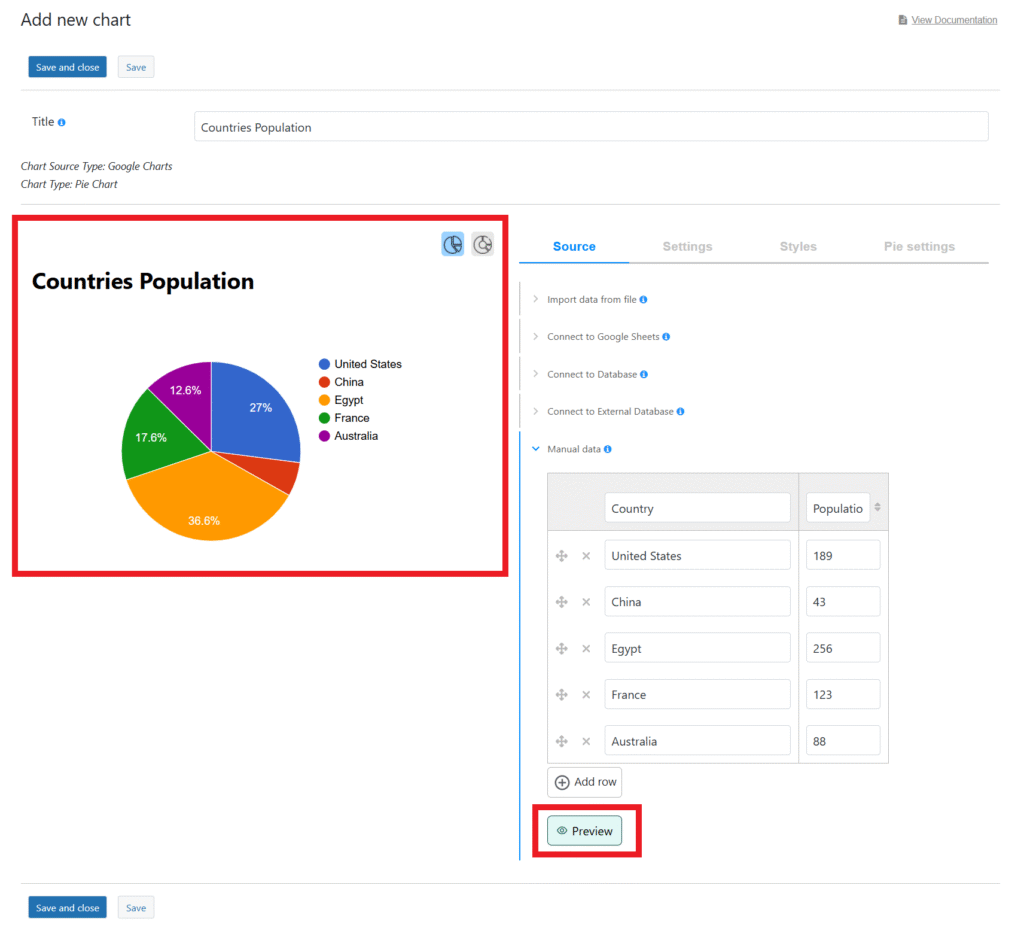Click the Countries Population title field
The image size is (1024, 946).
point(590,126)
